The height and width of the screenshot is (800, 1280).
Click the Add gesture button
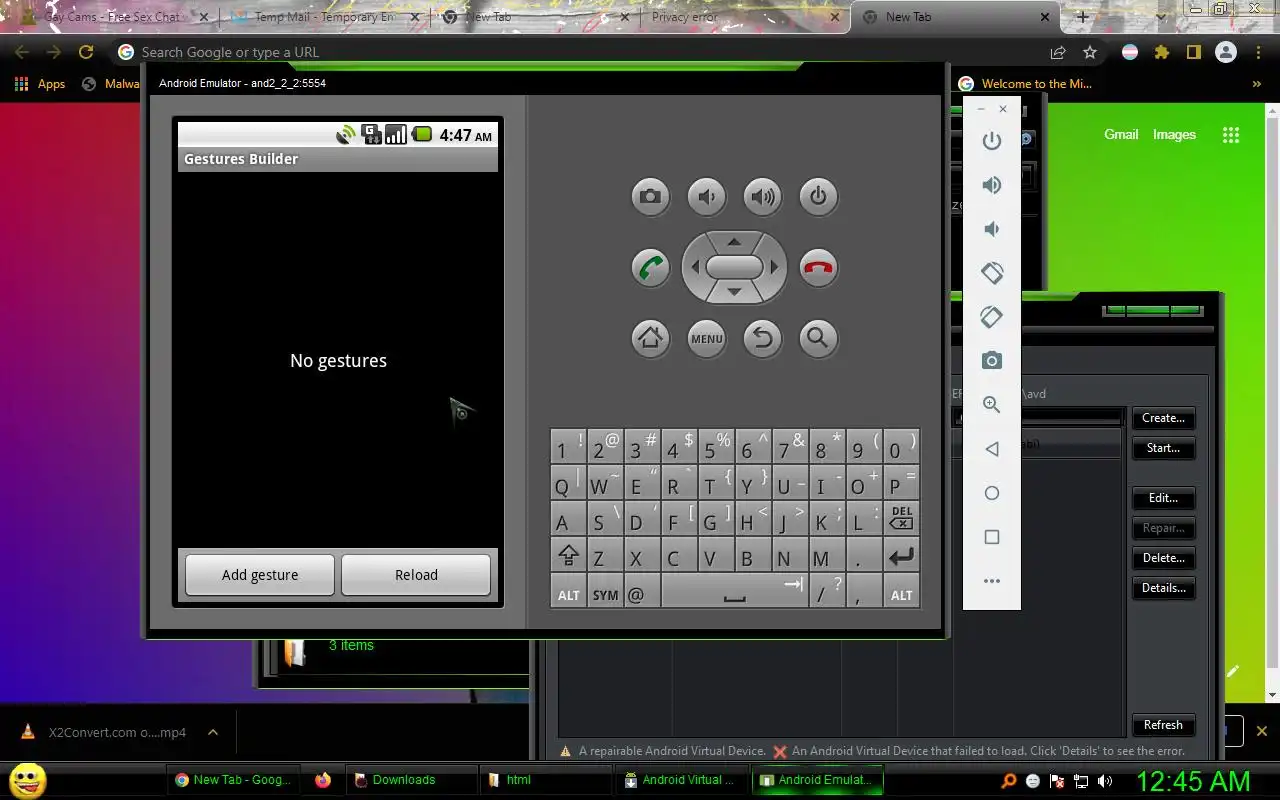point(260,575)
